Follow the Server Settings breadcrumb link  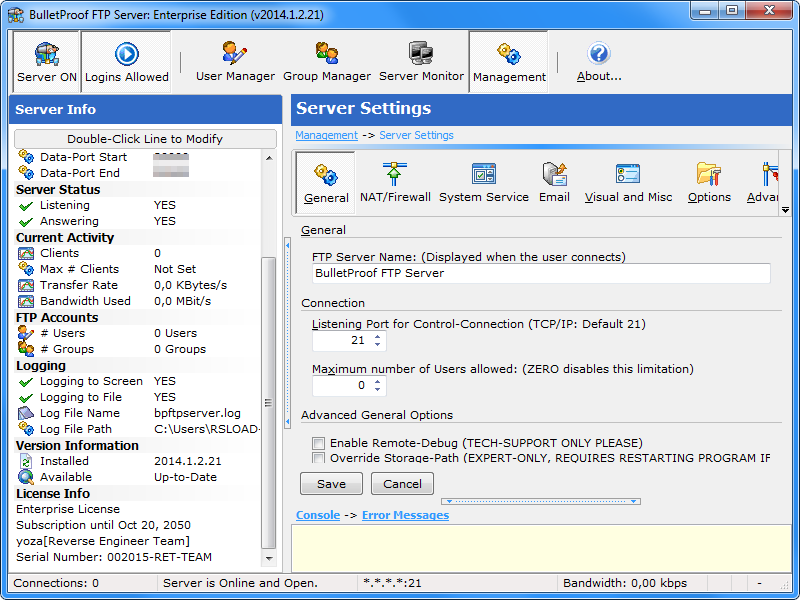coord(416,135)
